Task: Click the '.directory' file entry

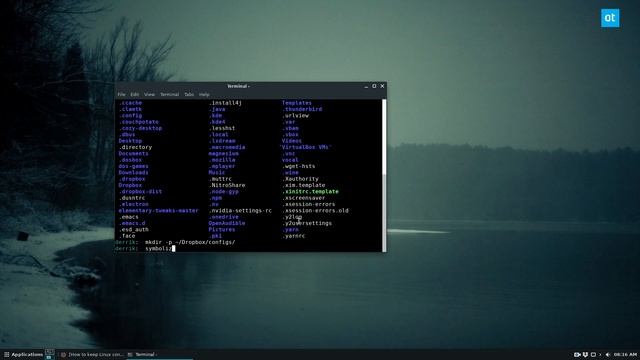Action: pos(135,147)
